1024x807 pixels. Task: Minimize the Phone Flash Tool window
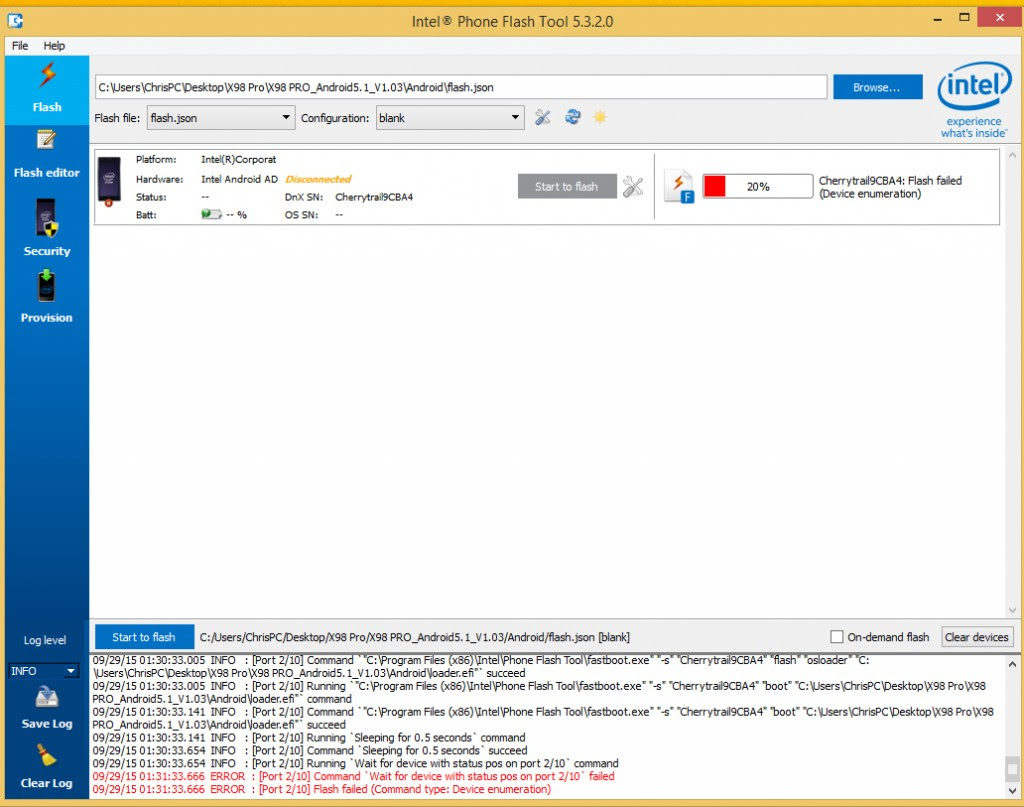(938, 19)
